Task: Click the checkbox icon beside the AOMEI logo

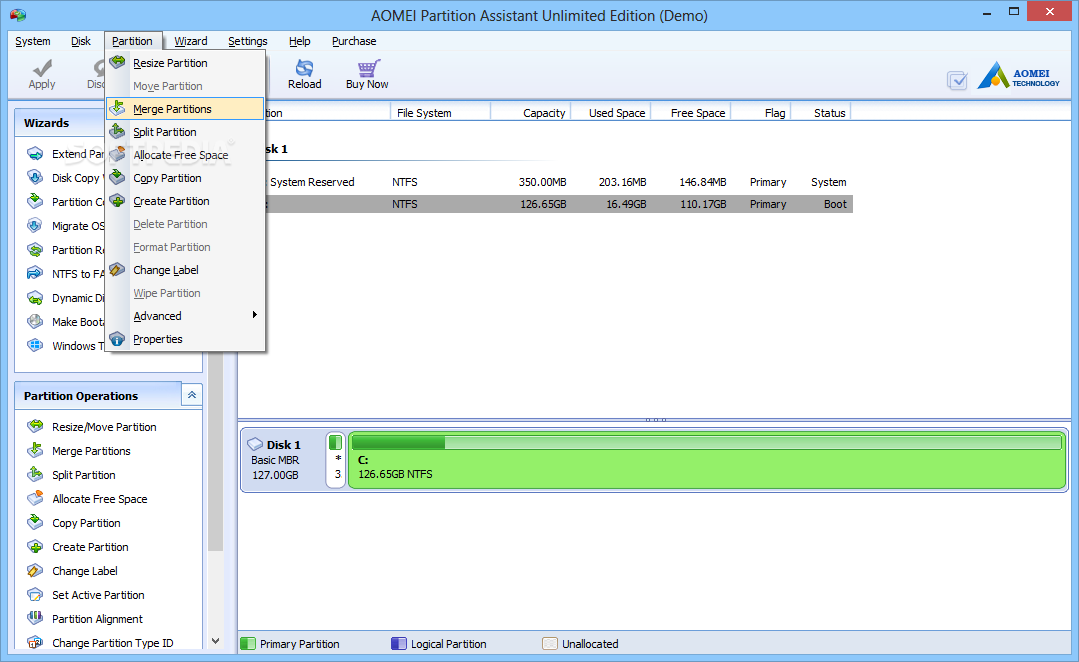Action: click(957, 81)
